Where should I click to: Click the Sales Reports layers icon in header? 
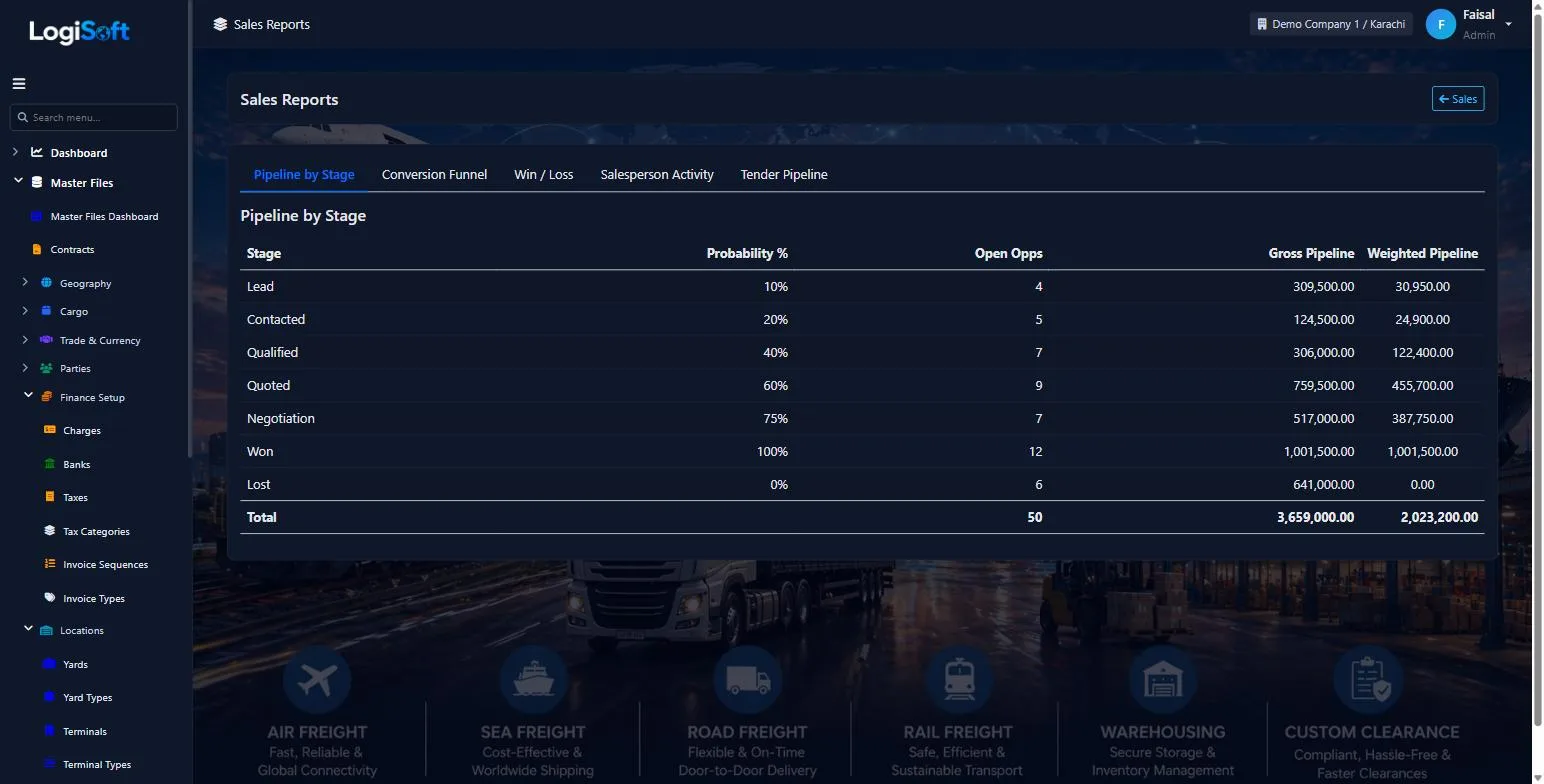click(x=220, y=24)
